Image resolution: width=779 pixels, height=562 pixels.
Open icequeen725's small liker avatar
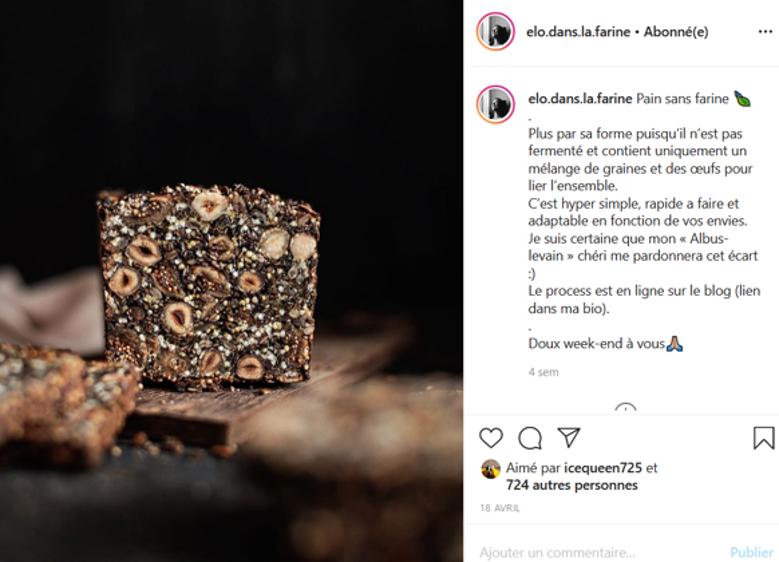(490, 469)
